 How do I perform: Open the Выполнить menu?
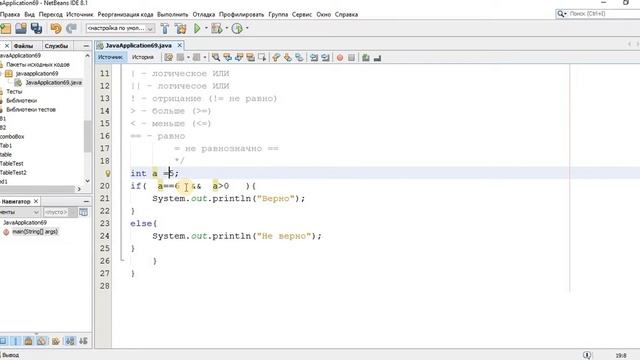(173, 14)
